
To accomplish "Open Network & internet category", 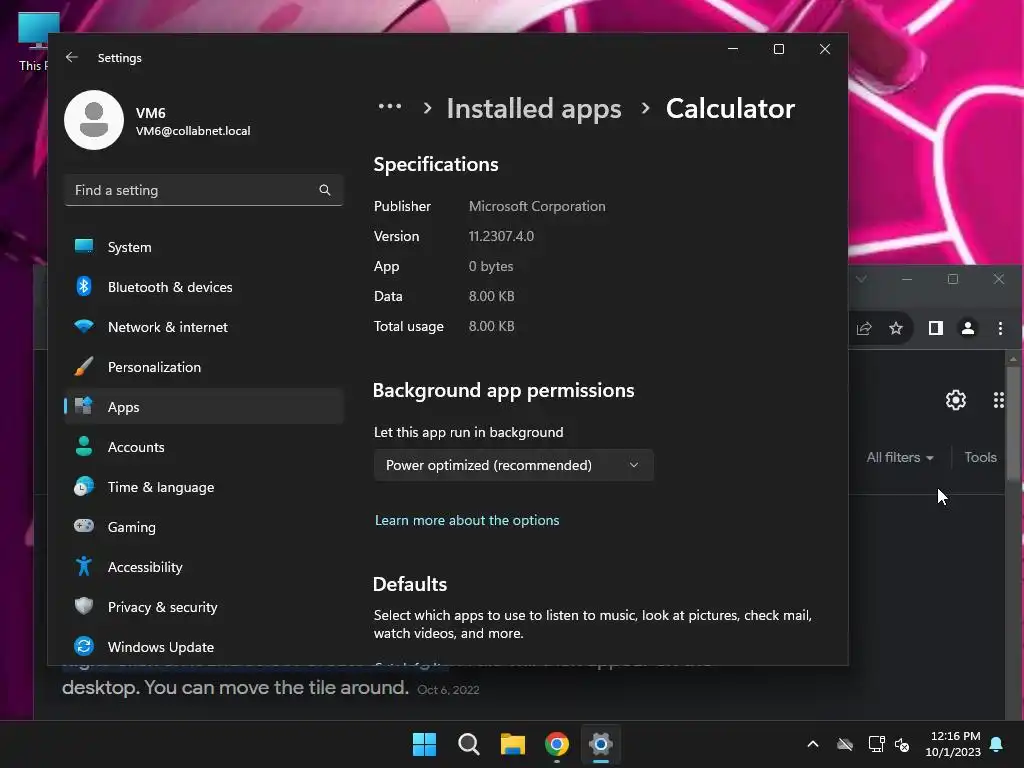I will (x=204, y=327).
